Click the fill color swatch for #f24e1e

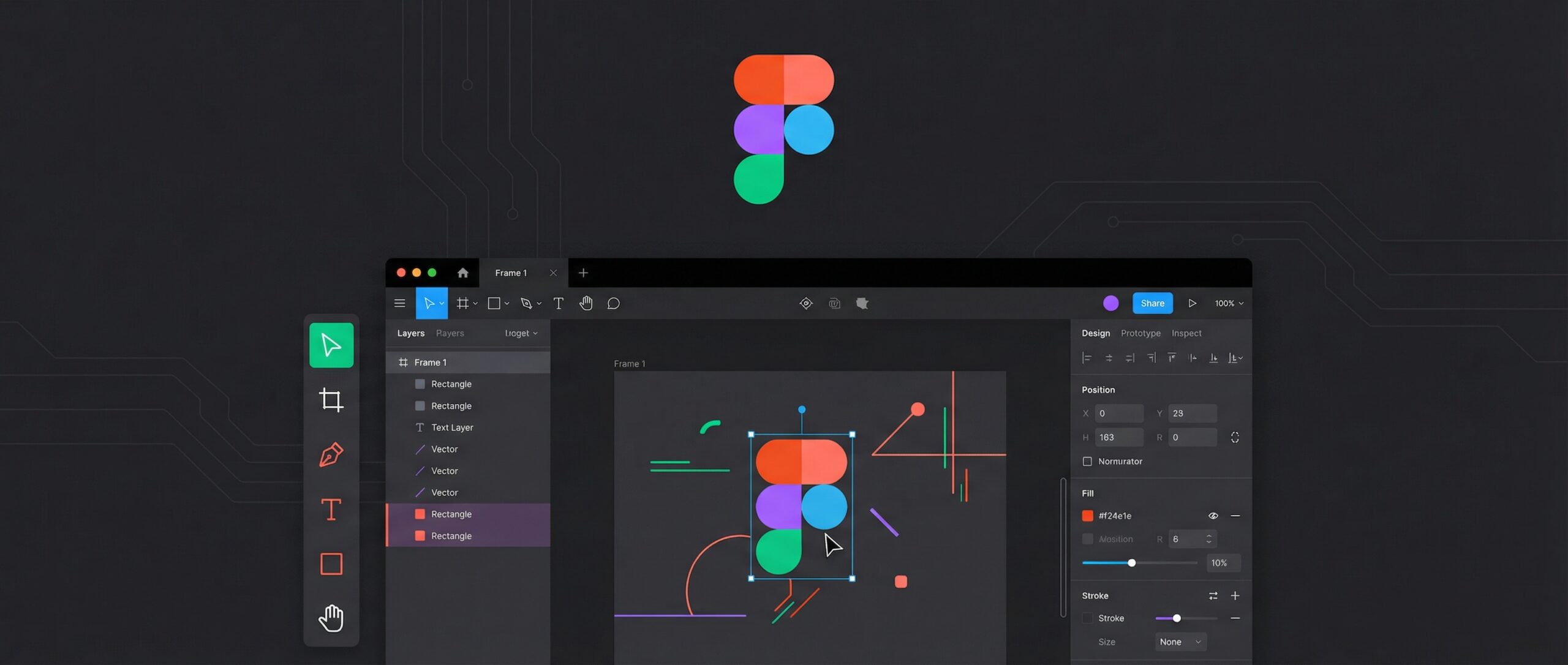coord(1088,515)
